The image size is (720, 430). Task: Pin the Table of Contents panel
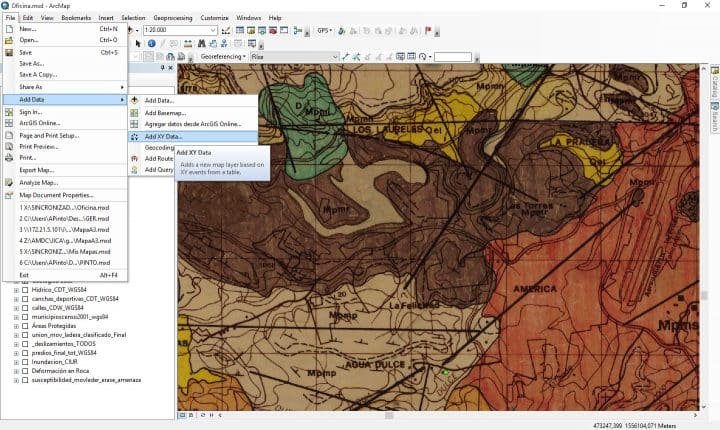(x=163, y=68)
